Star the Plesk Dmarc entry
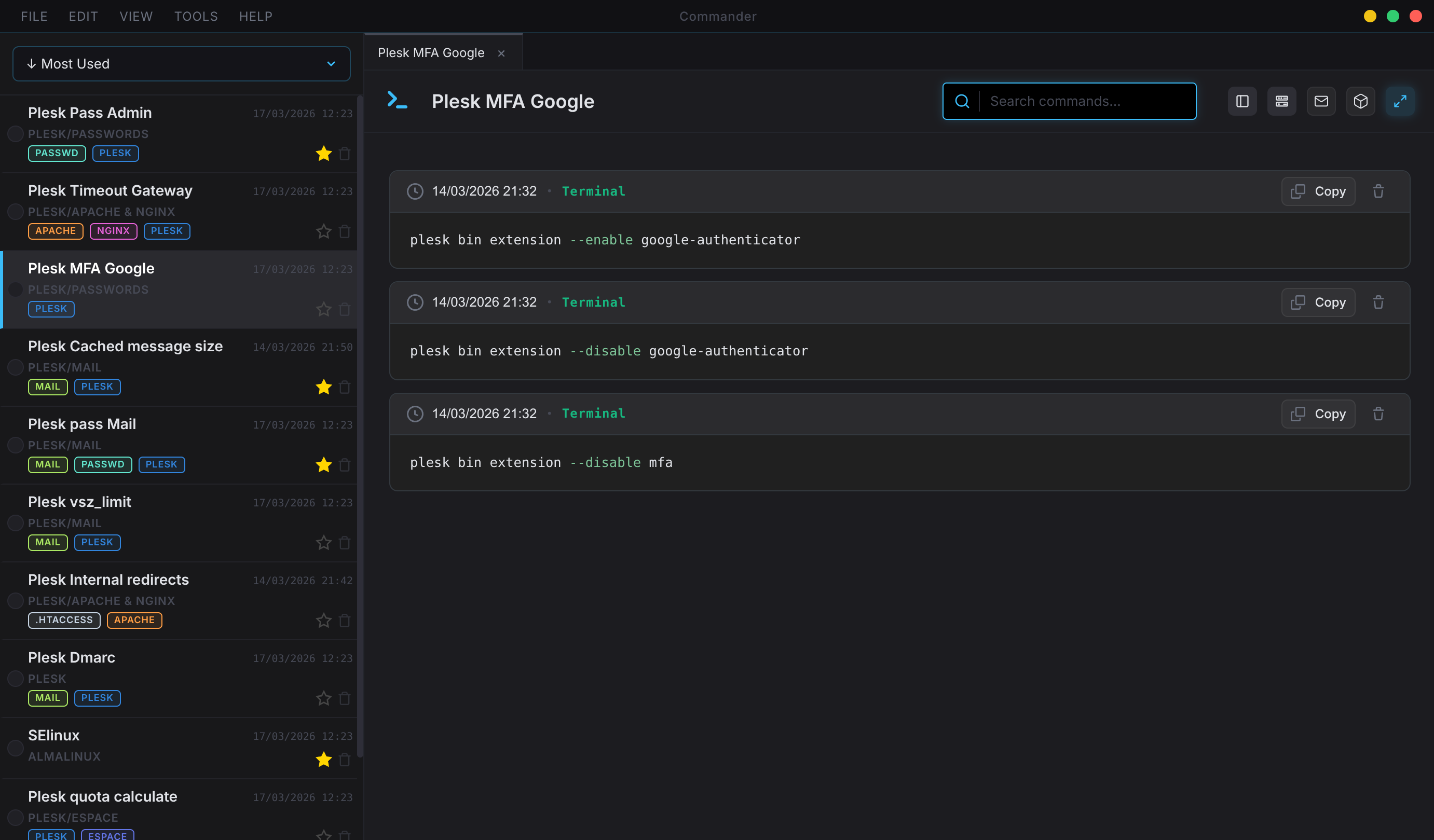 coord(324,698)
